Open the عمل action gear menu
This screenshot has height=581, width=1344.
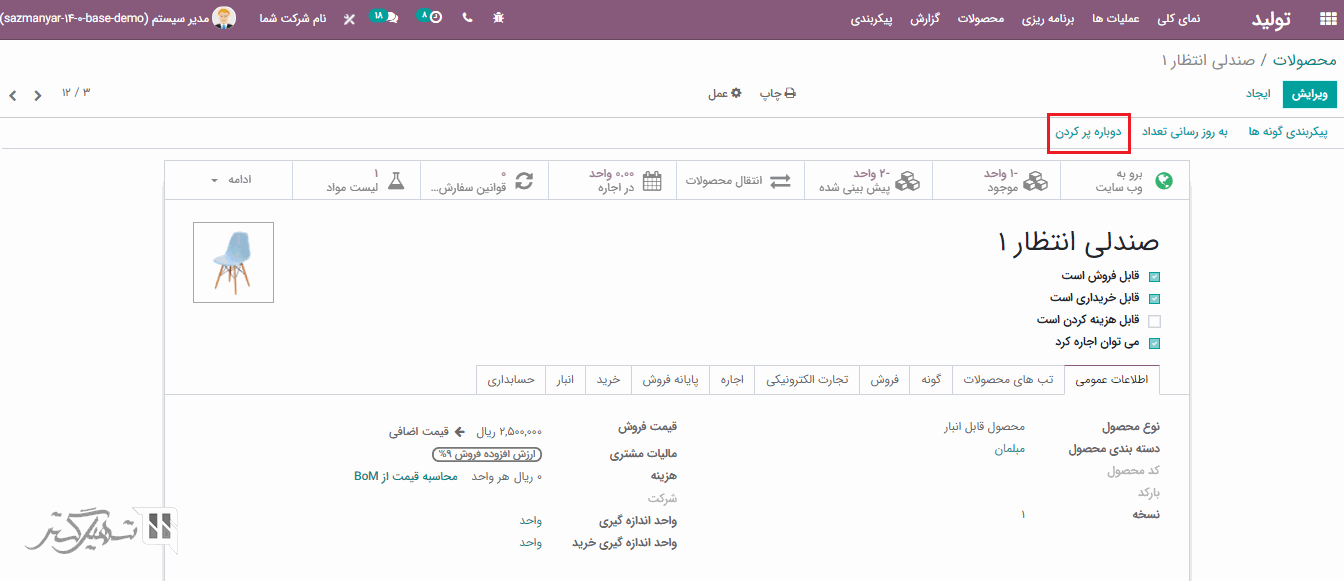click(725, 93)
